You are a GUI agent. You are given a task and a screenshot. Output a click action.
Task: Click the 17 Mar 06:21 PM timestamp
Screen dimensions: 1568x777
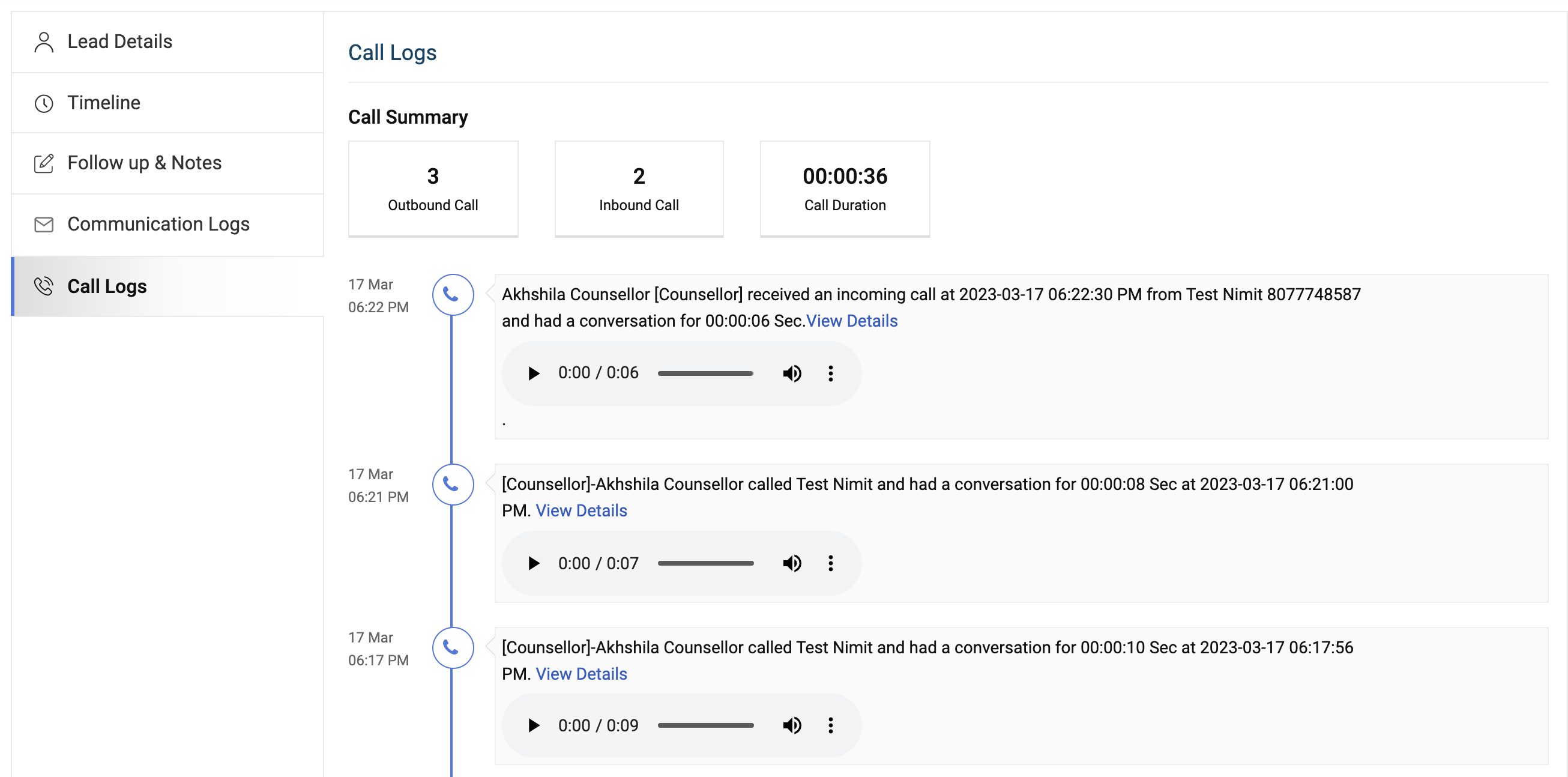coord(378,486)
